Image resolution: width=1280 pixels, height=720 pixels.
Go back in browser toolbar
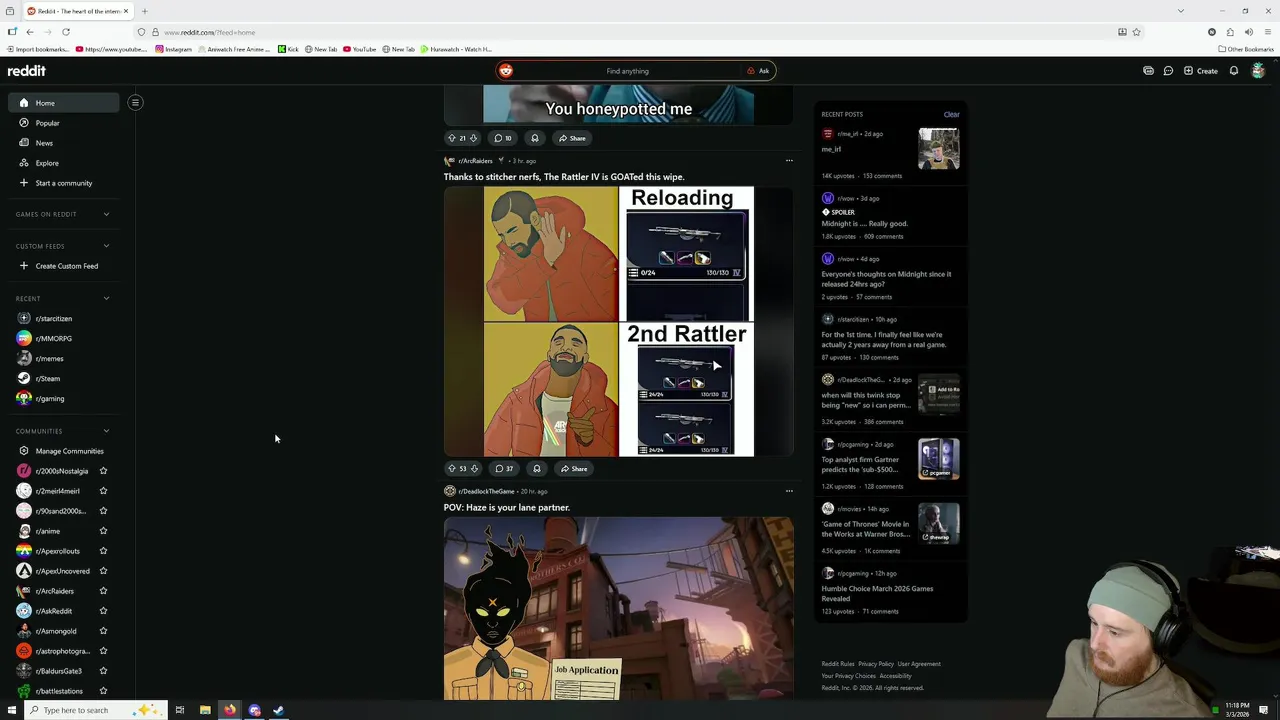(30, 32)
